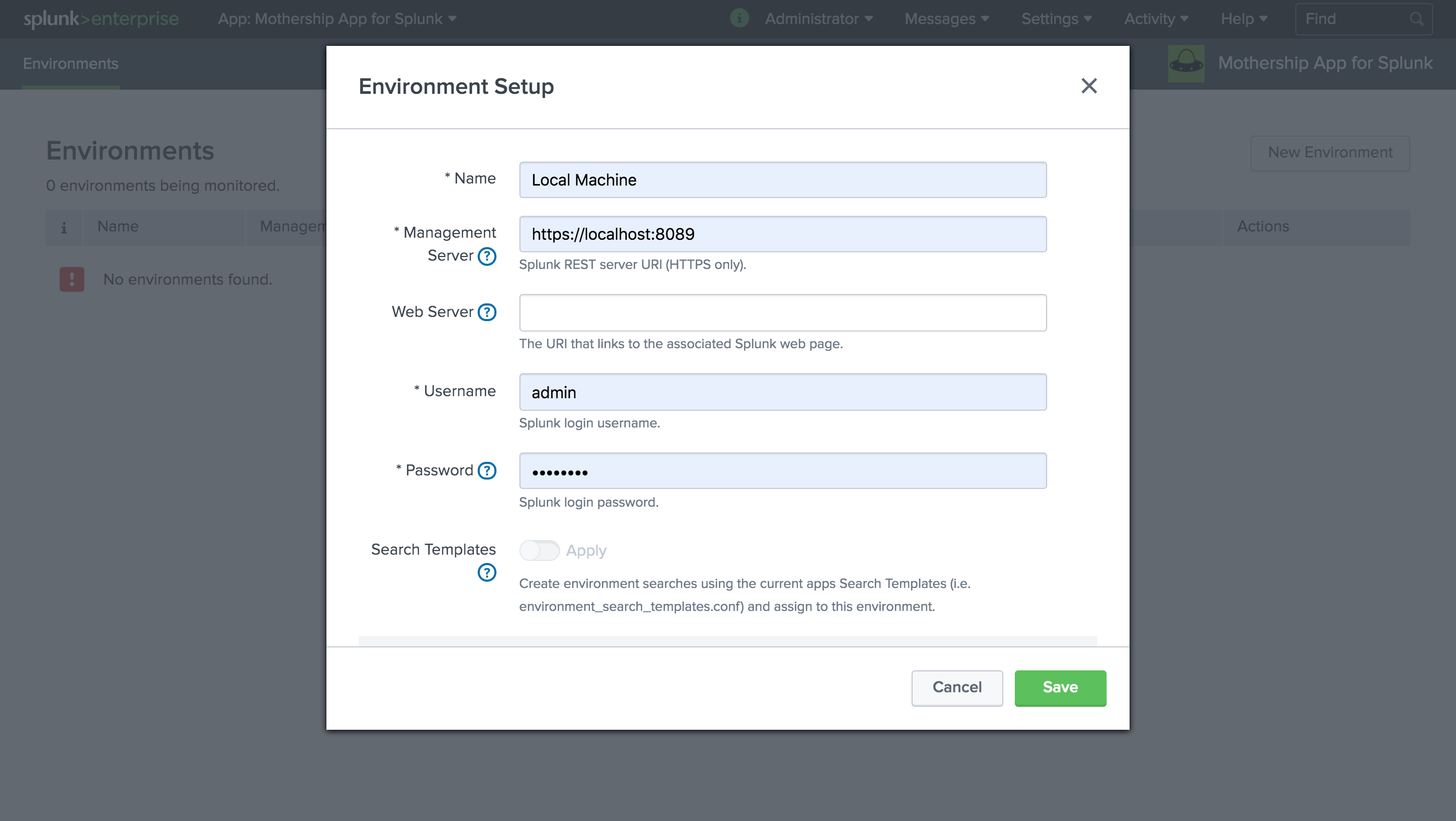
Task: Click the Mothership UFO app icon
Action: pos(1186,63)
